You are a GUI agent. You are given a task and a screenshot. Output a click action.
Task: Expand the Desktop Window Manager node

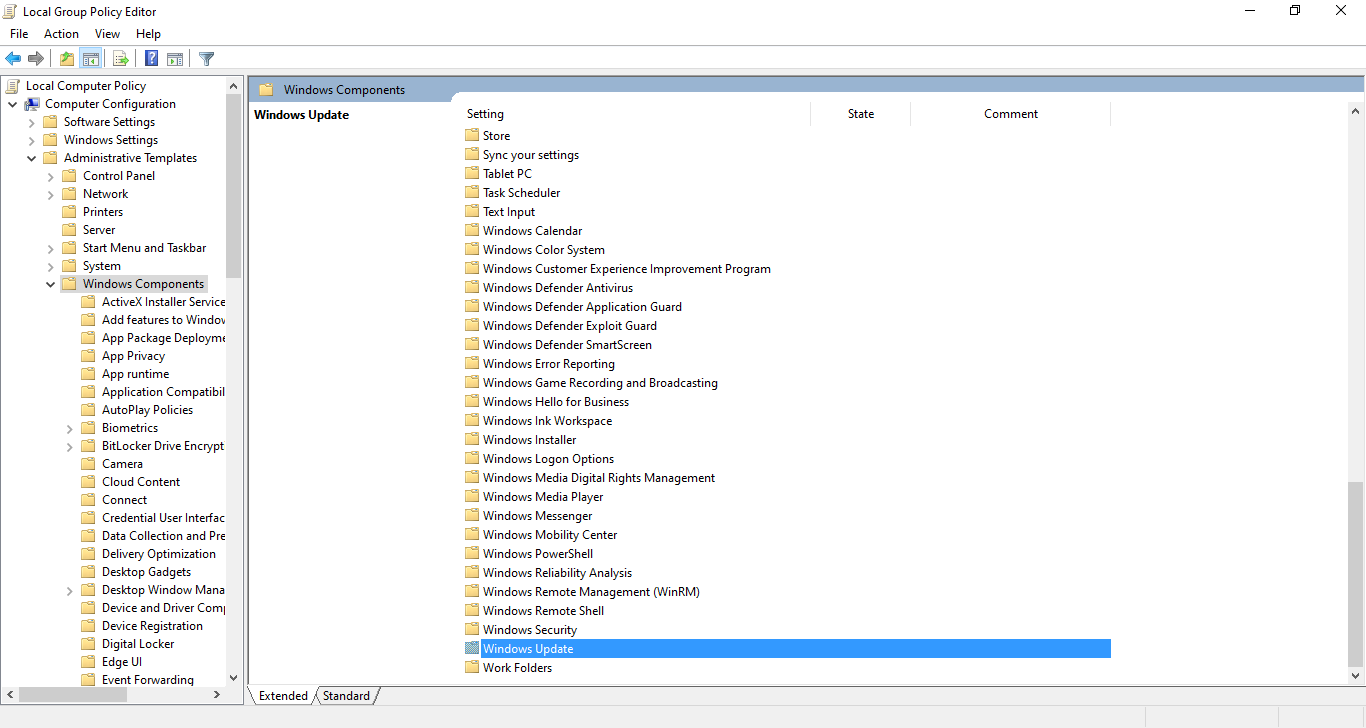point(70,590)
